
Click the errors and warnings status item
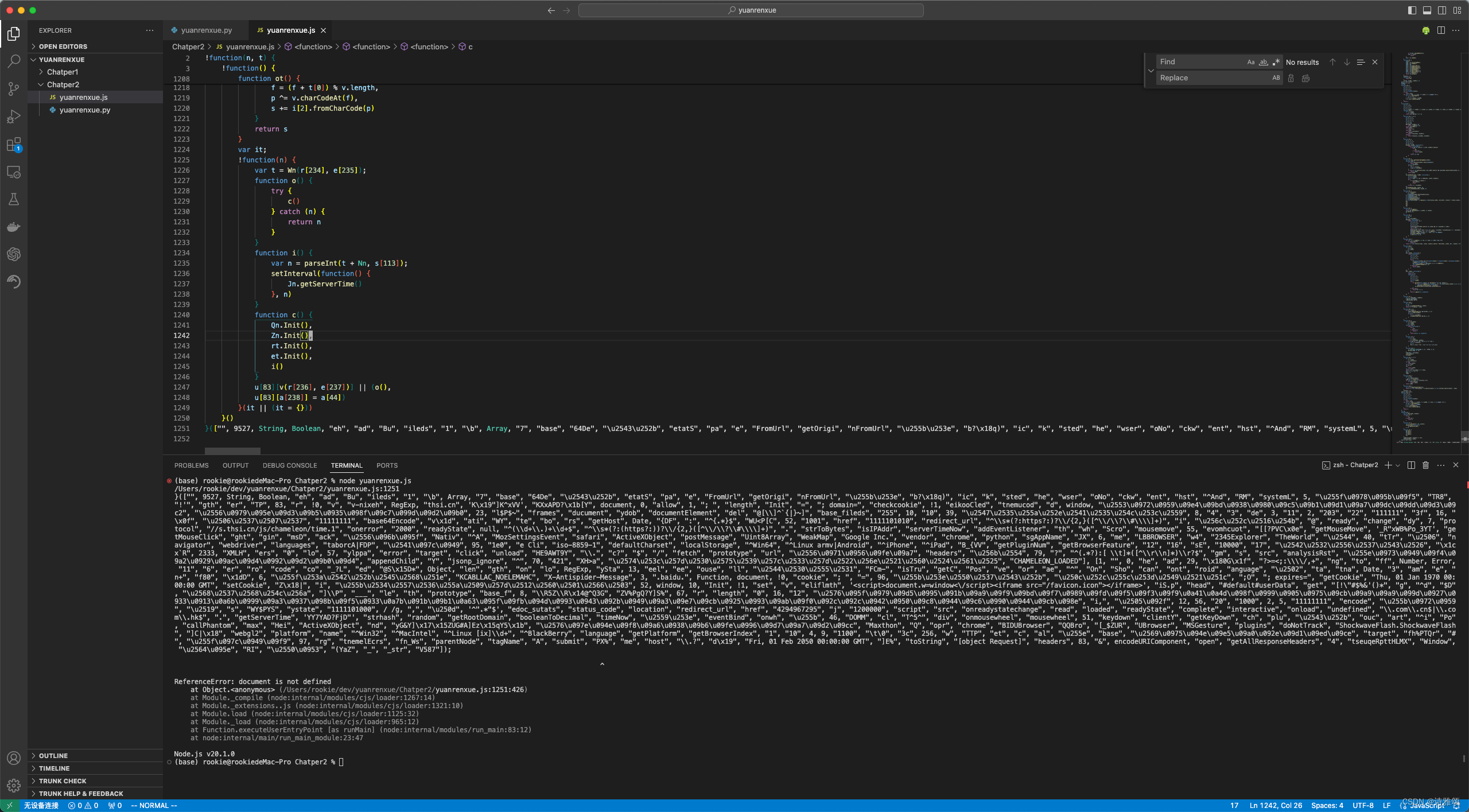(83, 806)
